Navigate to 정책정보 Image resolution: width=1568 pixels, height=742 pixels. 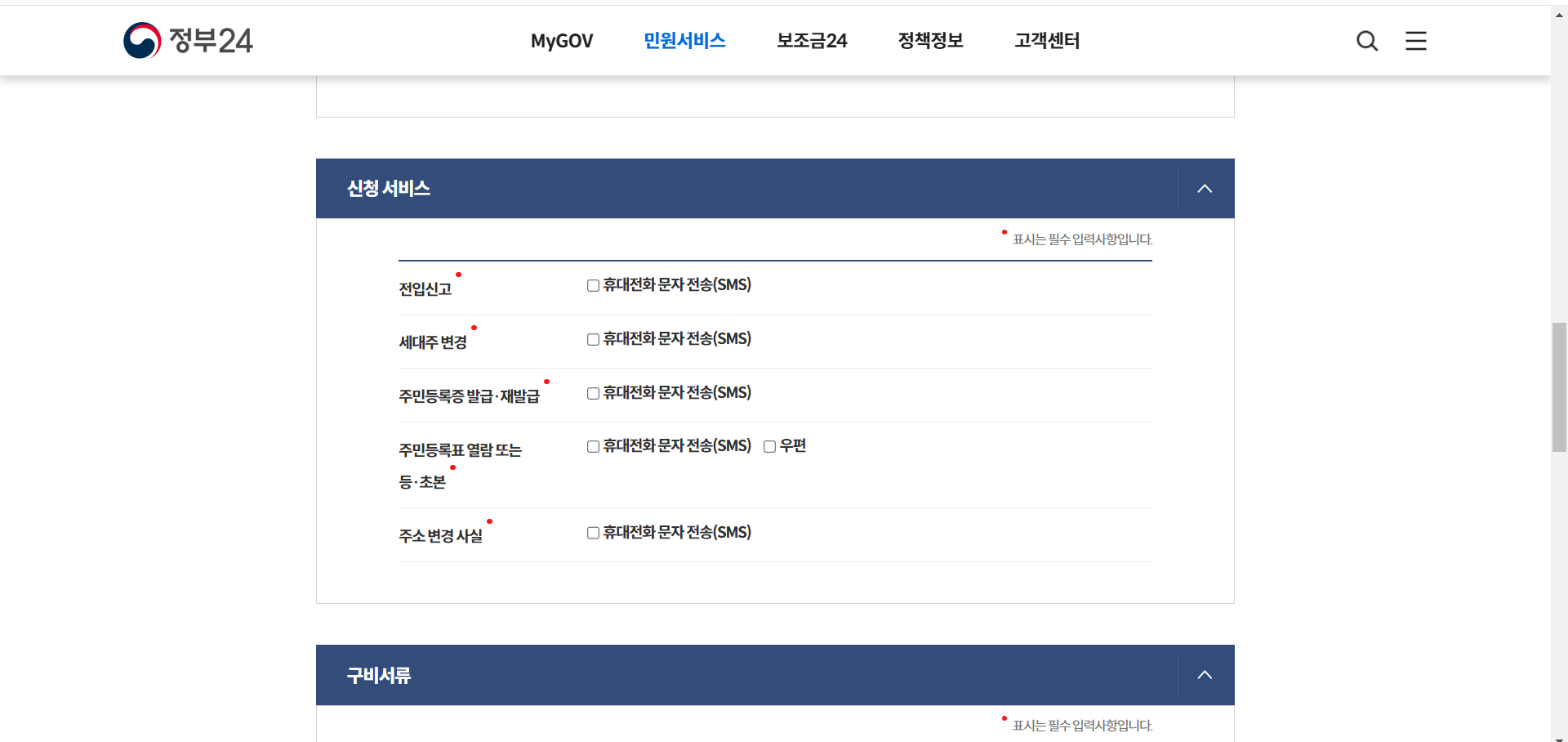point(930,40)
